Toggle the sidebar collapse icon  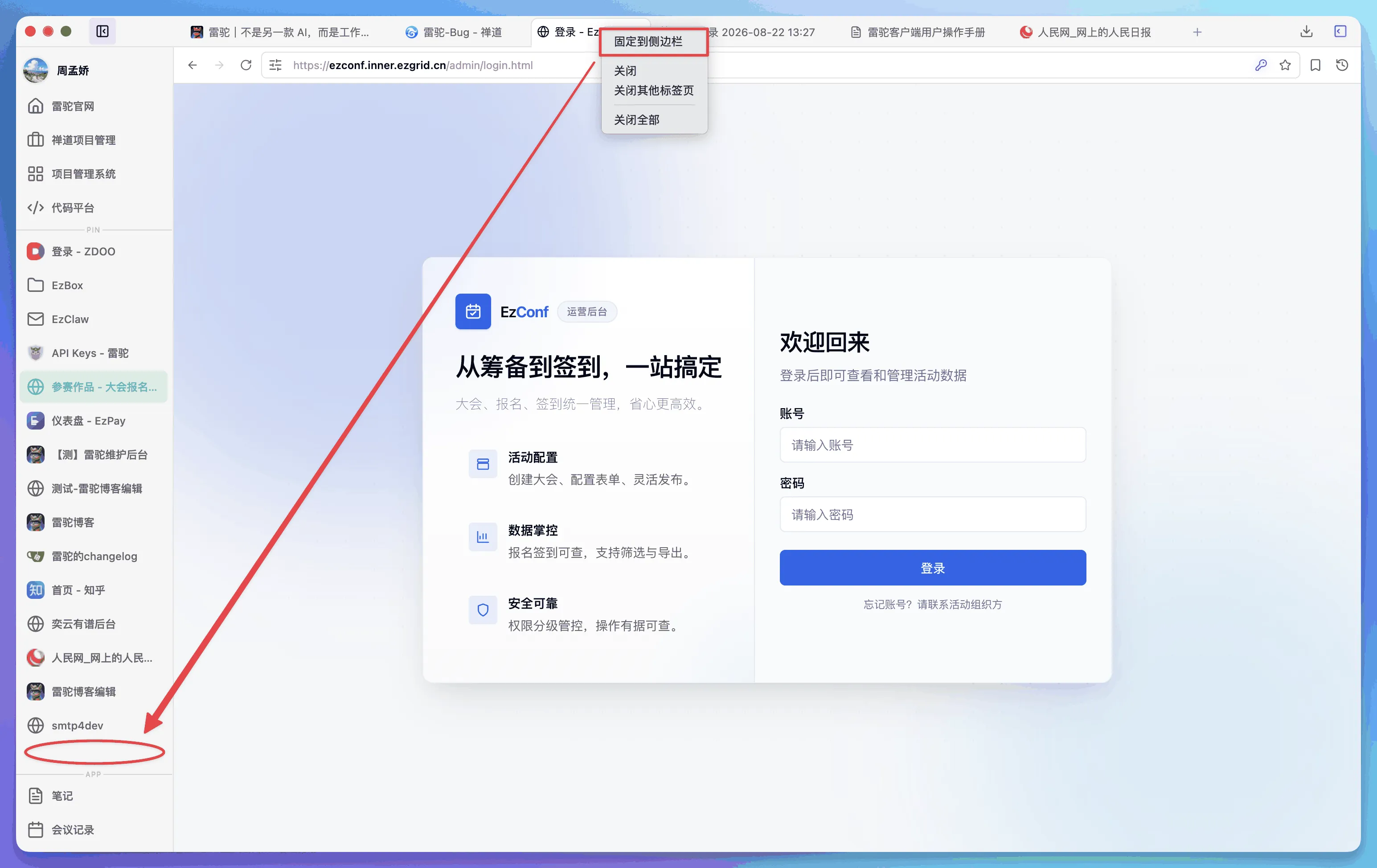pos(102,32)
